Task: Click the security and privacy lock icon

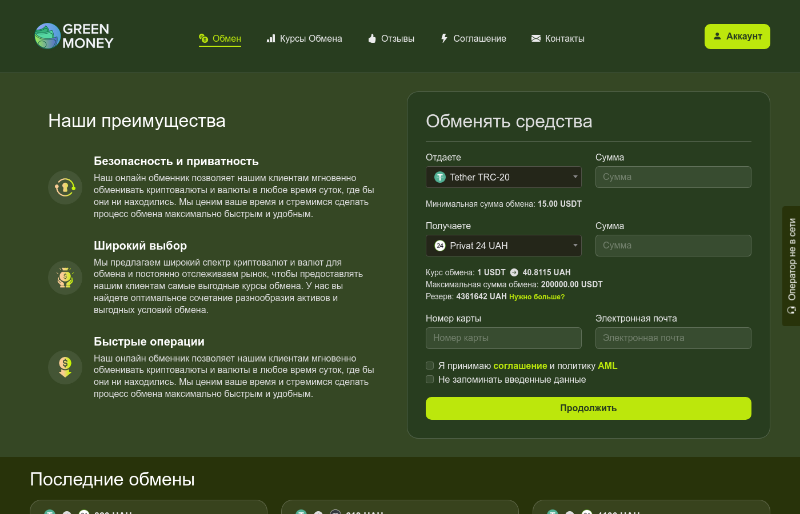Action: 65,186
